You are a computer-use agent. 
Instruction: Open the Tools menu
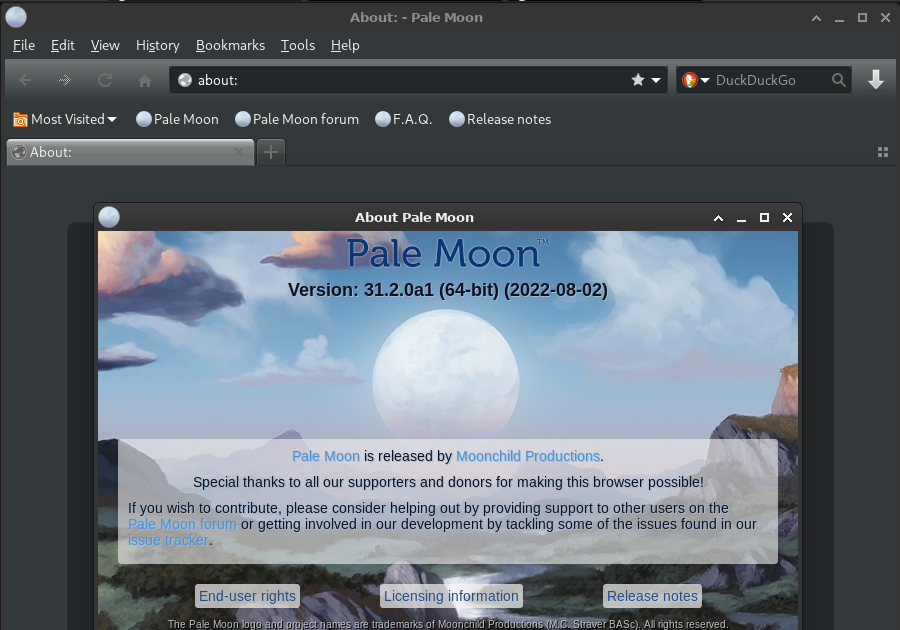pyautogui.click(x=298, y=45)
